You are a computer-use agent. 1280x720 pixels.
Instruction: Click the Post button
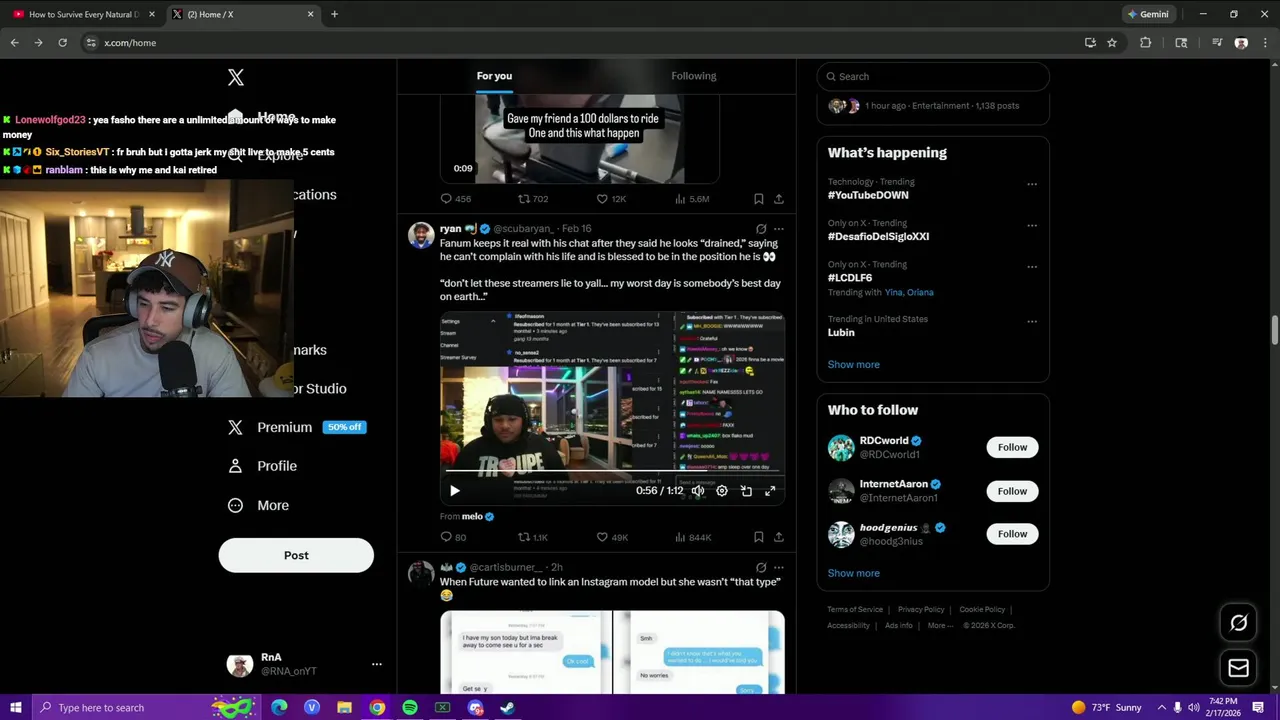tap(296, 555)
